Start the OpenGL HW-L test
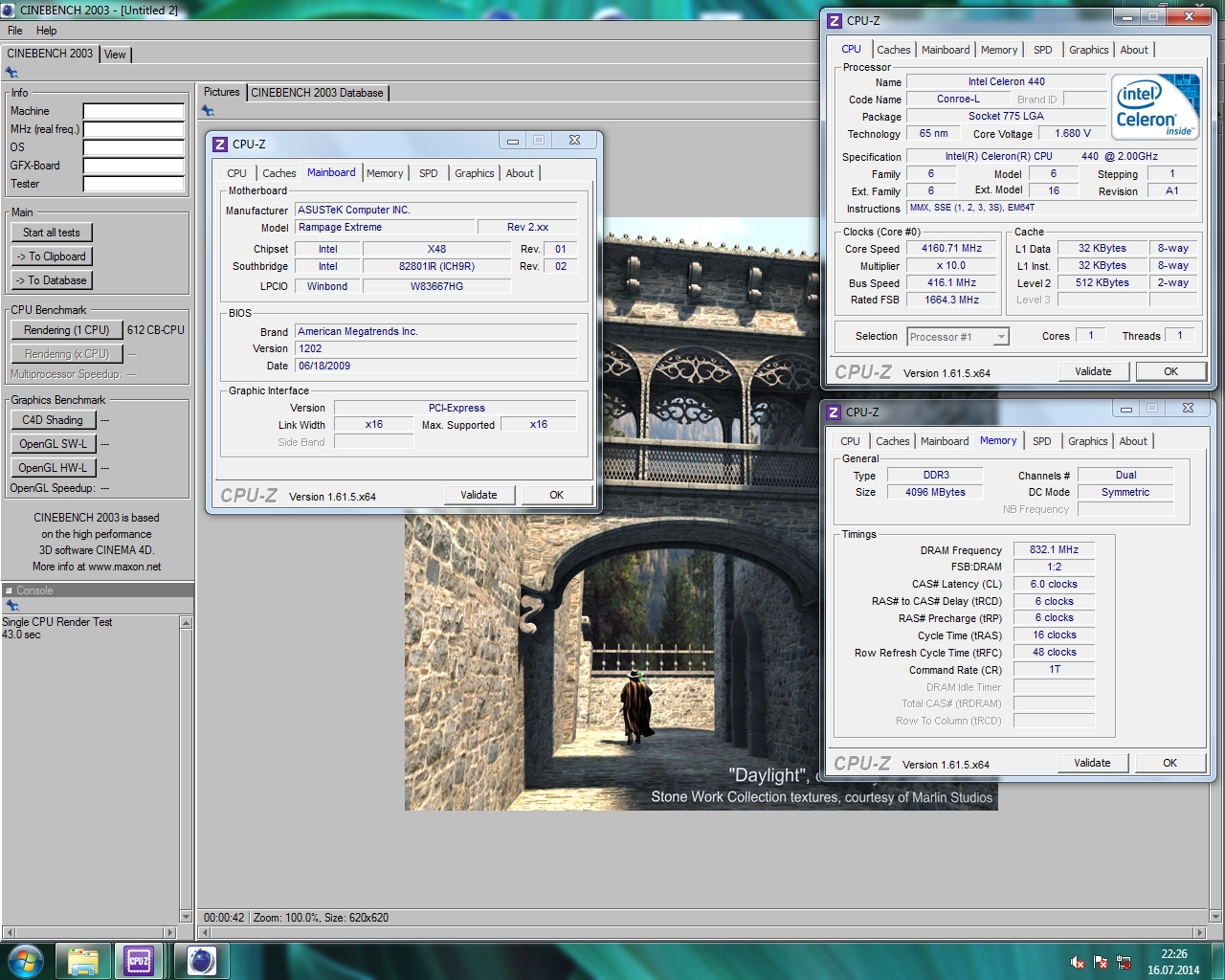Screen dimensions: 1225x980 point(53,468)
